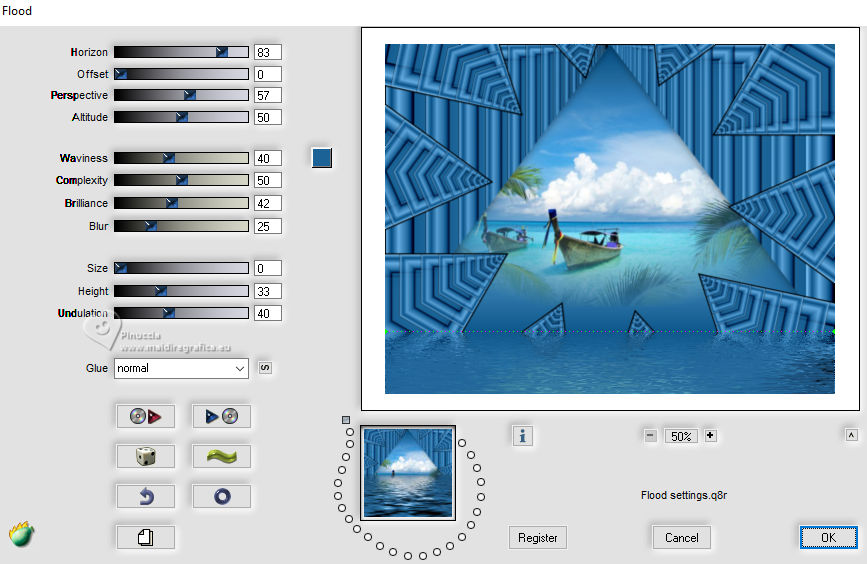The width and height of the screenshot is (867, 564).
Task: Open the info 'i' button
Action: (x=523, y=436)
